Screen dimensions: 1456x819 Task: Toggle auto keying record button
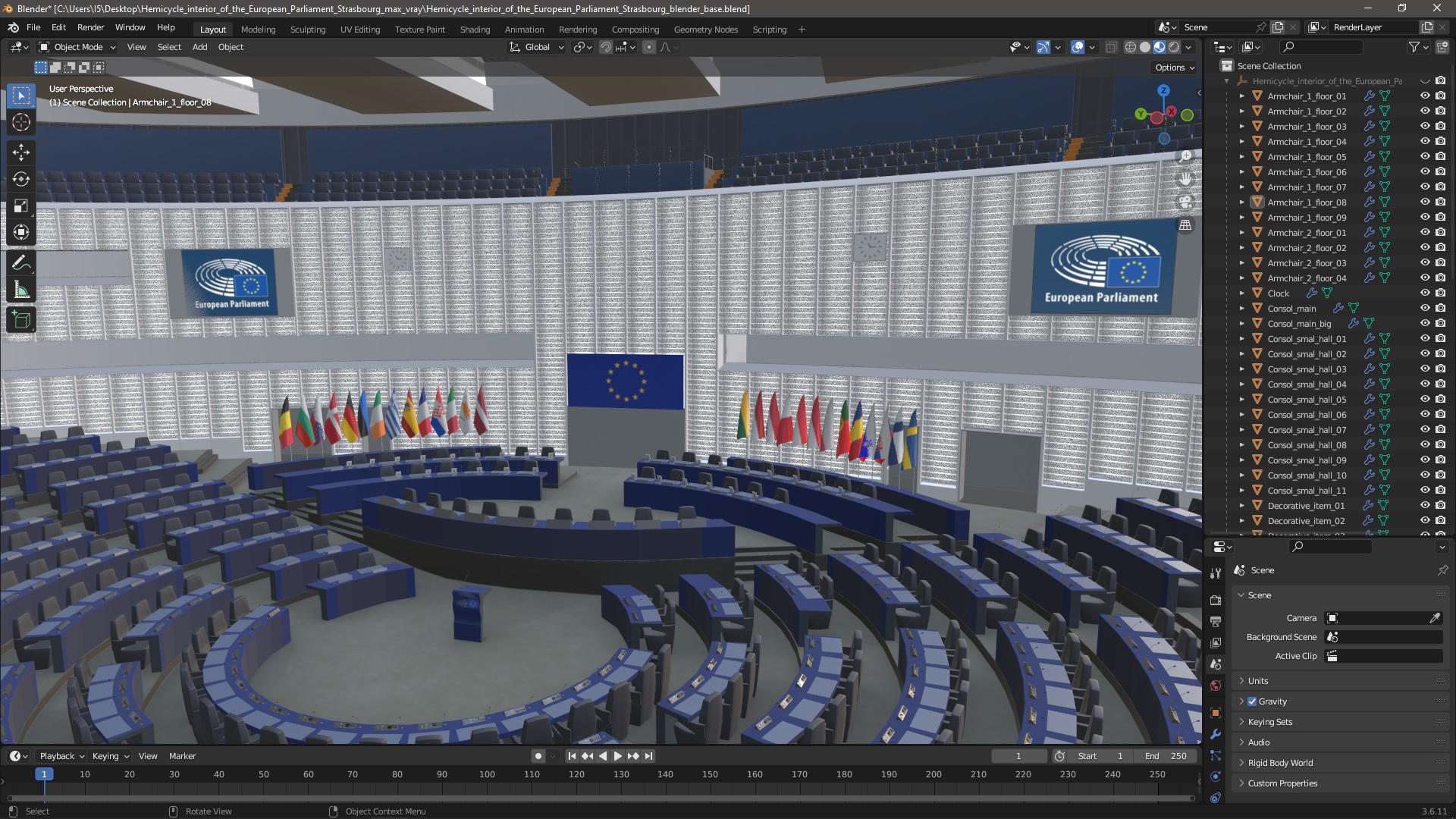click(x=538, y=756)
